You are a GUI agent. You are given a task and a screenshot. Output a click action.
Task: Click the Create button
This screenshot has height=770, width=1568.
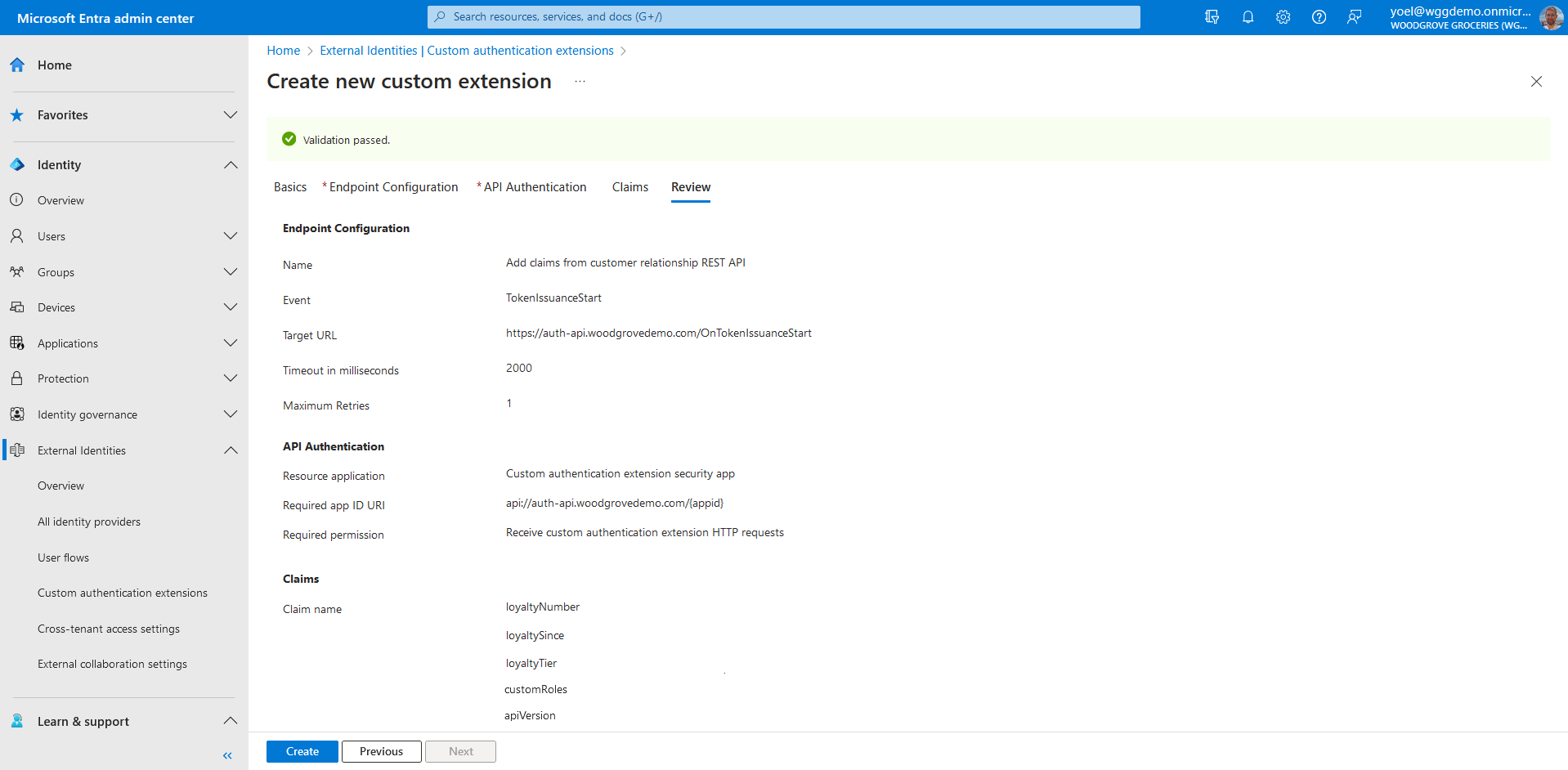tap(302, 751)
